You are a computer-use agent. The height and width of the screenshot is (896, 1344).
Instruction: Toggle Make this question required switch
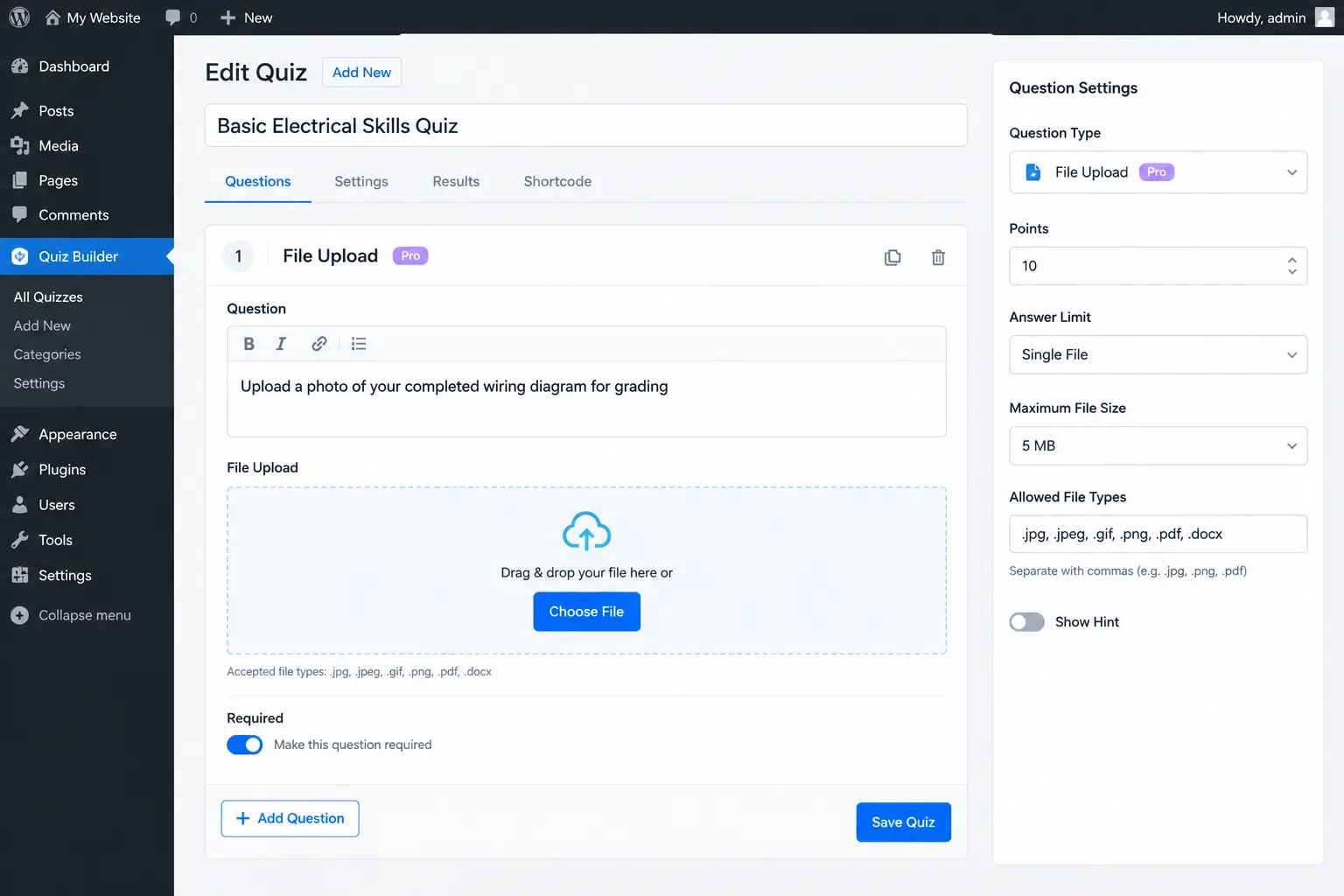[x=245, y=745]
